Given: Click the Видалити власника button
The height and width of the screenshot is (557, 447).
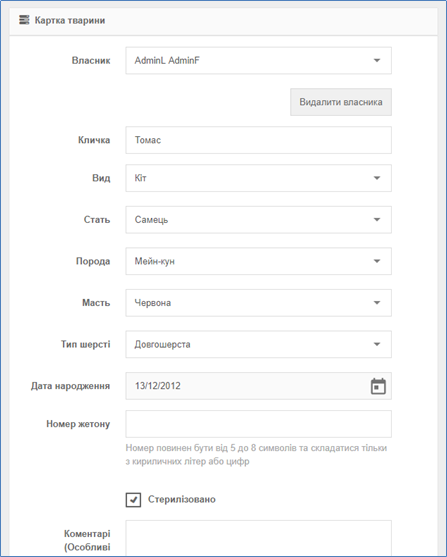Looking at the screenshot, I should coord(341,102).
